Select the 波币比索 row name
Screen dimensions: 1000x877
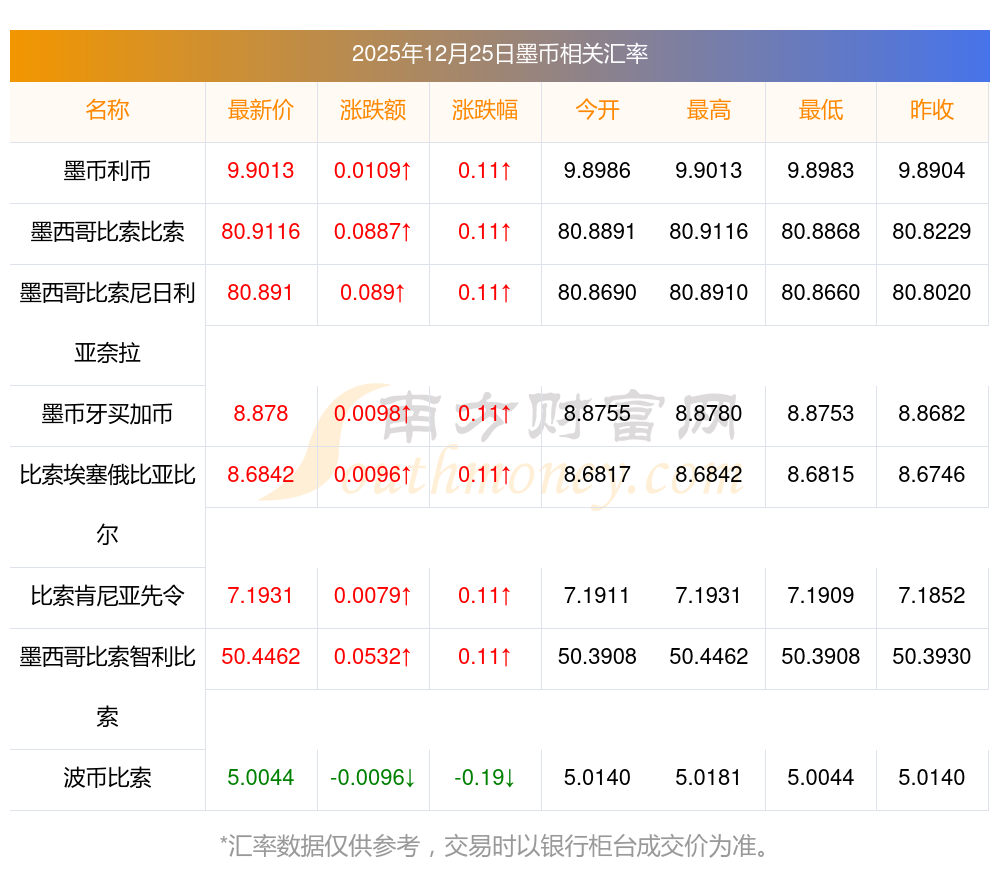click(x=107, y=778)
